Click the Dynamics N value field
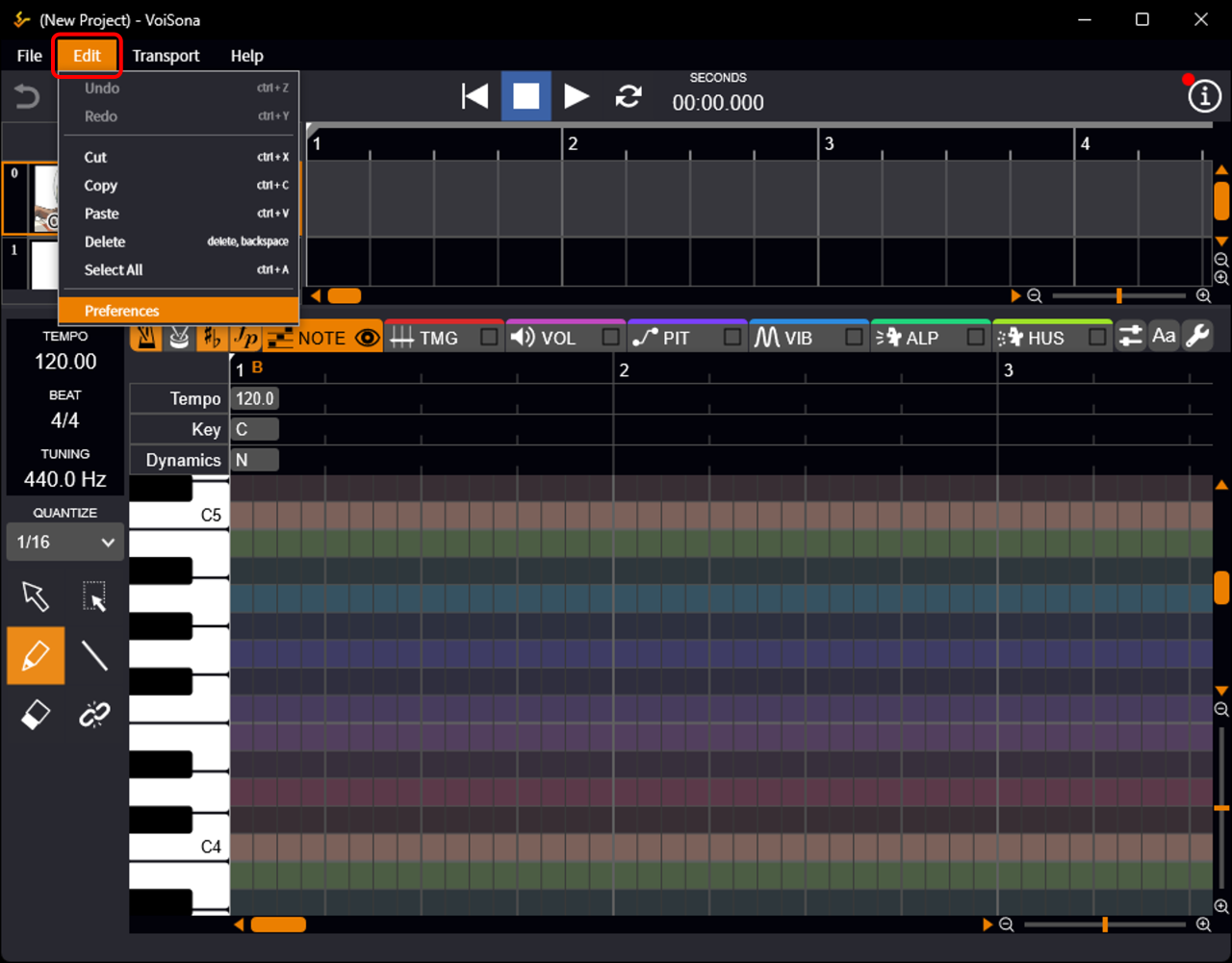 (255, 461)
